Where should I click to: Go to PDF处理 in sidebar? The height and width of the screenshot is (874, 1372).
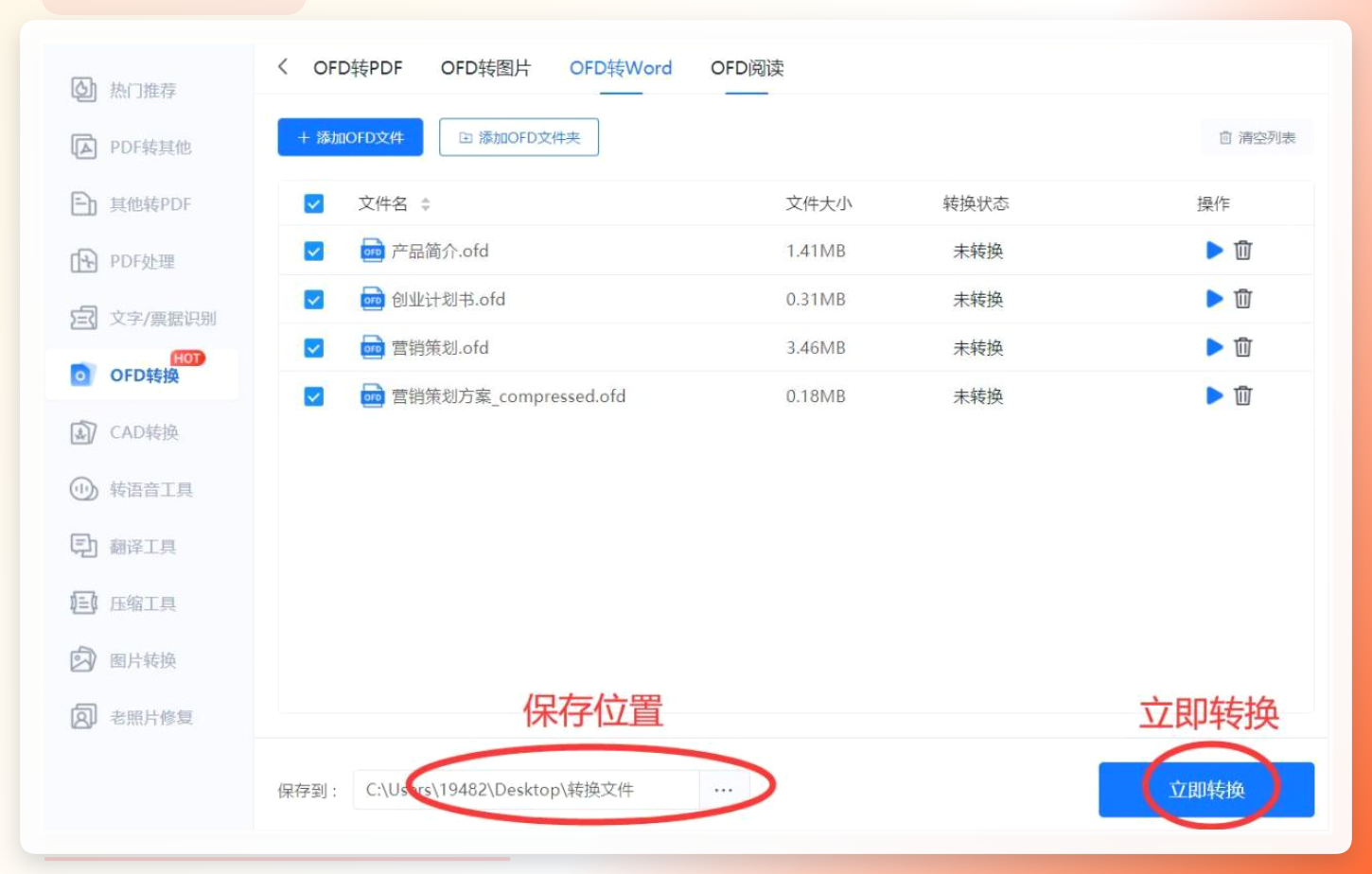(123, 261)
